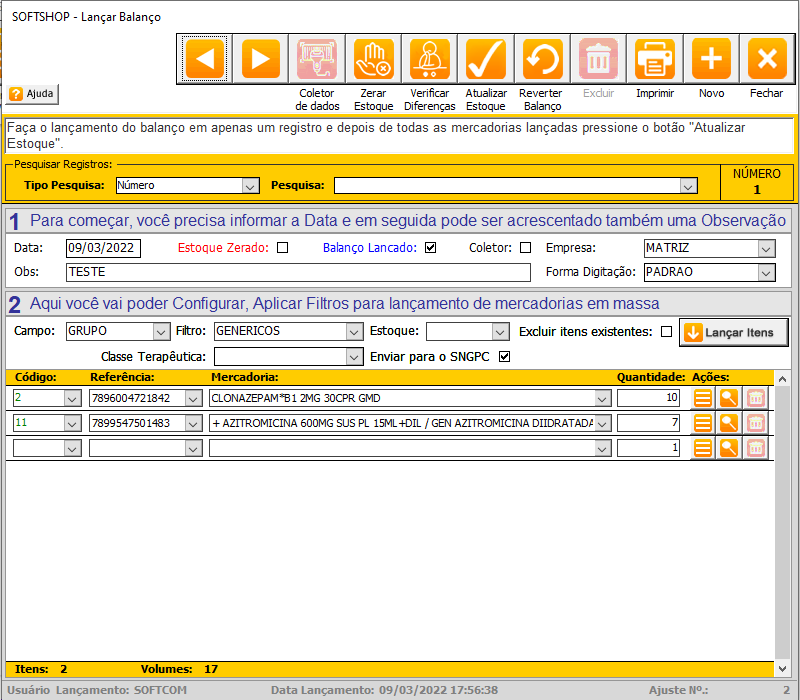Screen dimensions: 800x700
Task: Uncheck the Balanço Lançado checkbox
Action: pos(431,248)
